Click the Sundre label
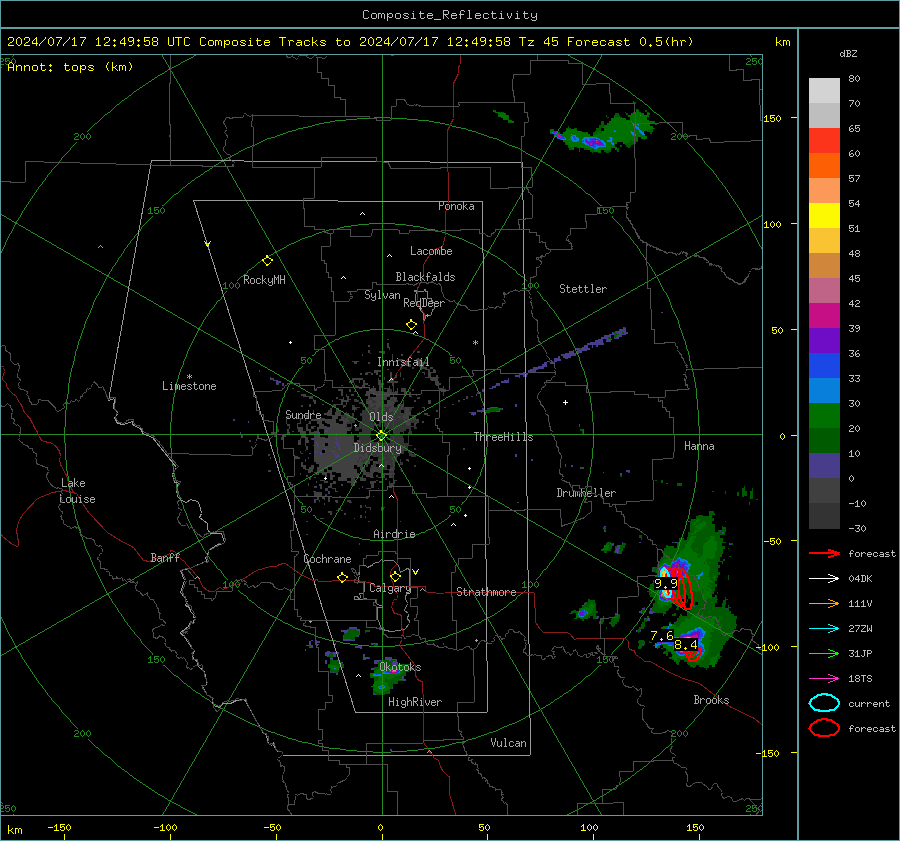The width and height of the screenshot is (900, 841). point(303,414)
